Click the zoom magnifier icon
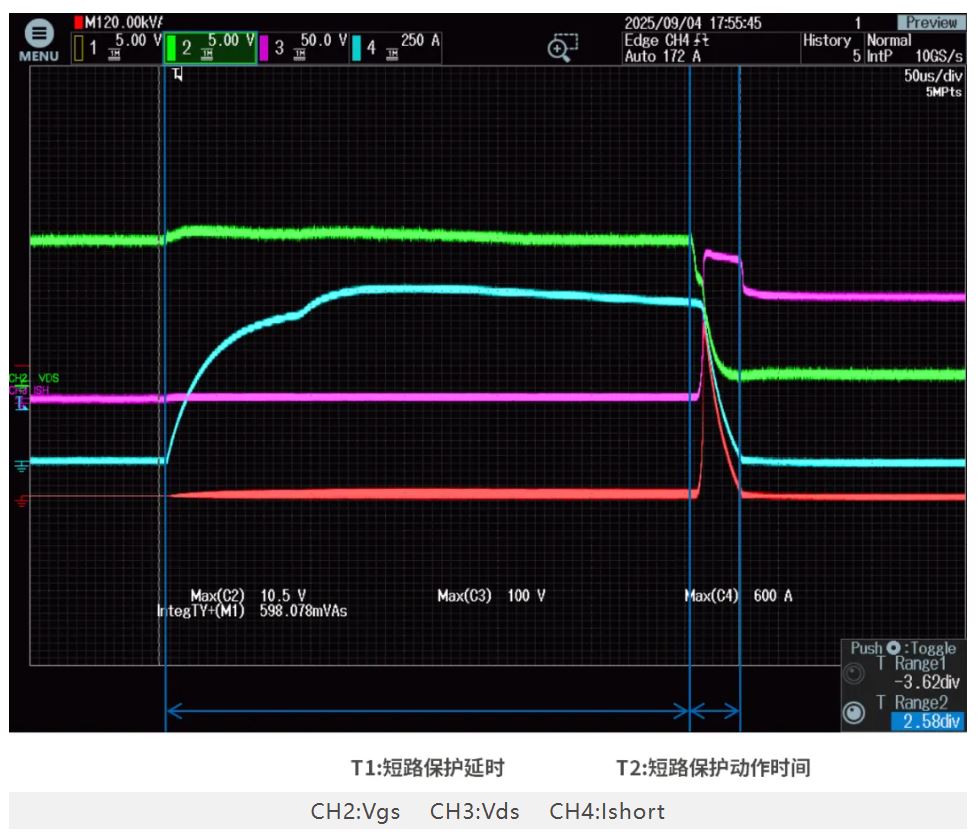 coord(563,46)
